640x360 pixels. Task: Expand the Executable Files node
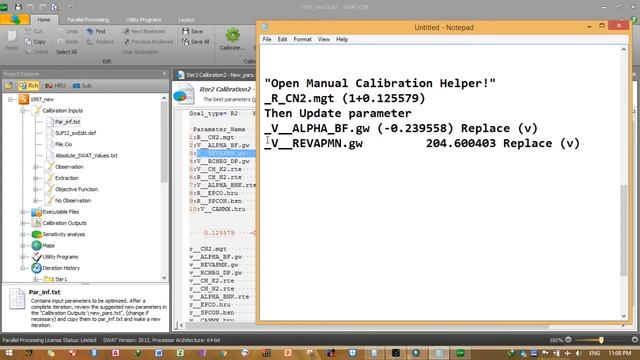(x=23, y=212)
